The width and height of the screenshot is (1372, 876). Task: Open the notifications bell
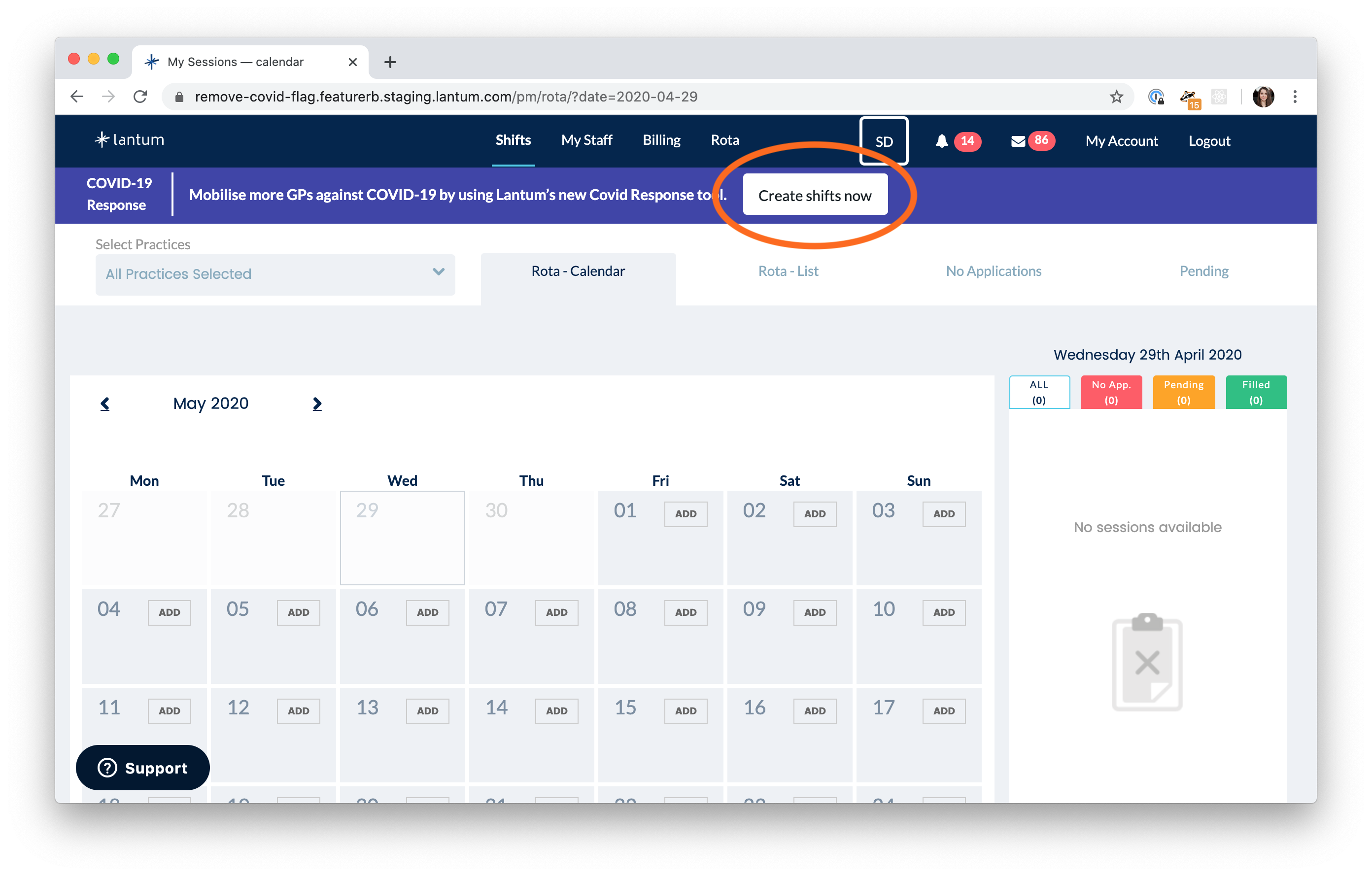tap(941, 141)
